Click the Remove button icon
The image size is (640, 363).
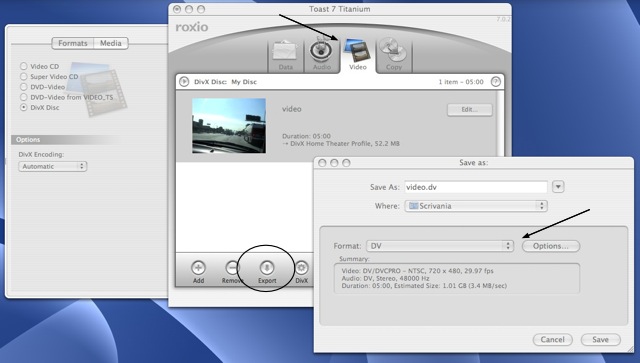tap(232, 268)
